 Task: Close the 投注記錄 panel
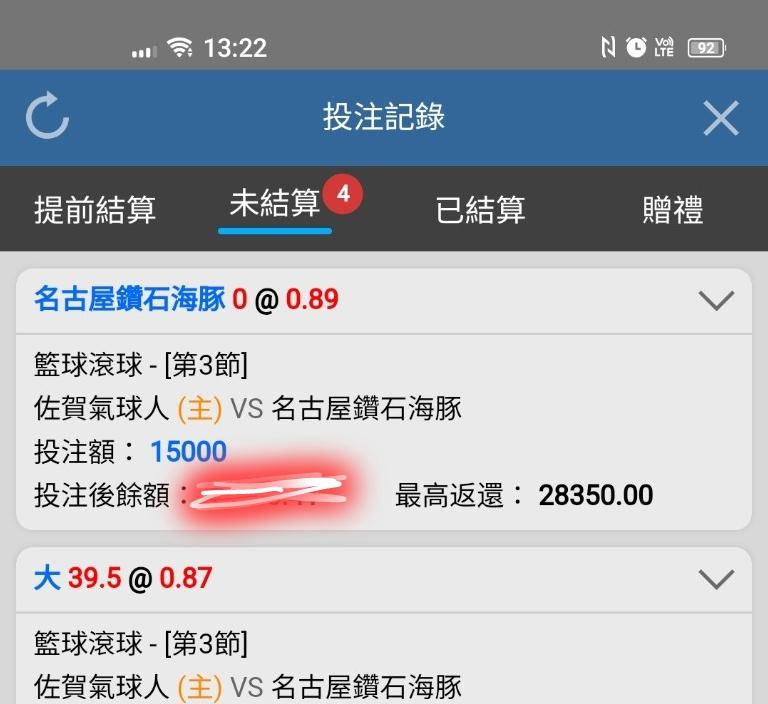(720, 118)
